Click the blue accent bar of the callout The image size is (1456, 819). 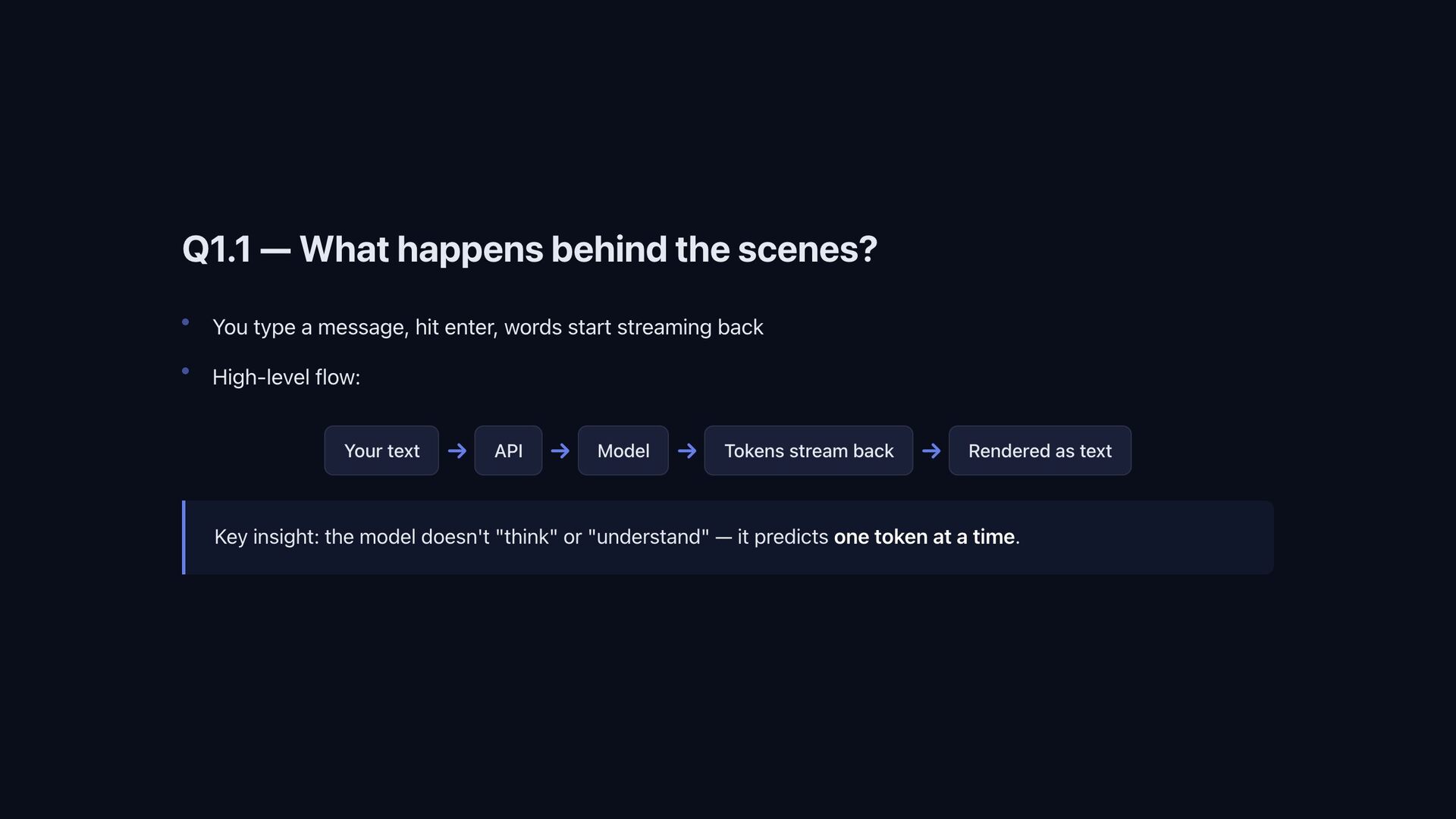[184, 537]
